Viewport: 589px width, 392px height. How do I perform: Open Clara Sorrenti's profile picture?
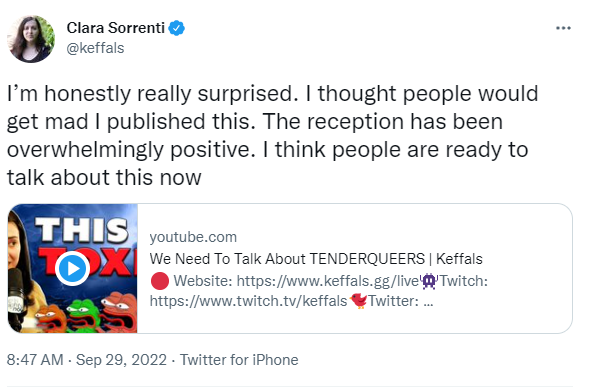pos(31,39)
